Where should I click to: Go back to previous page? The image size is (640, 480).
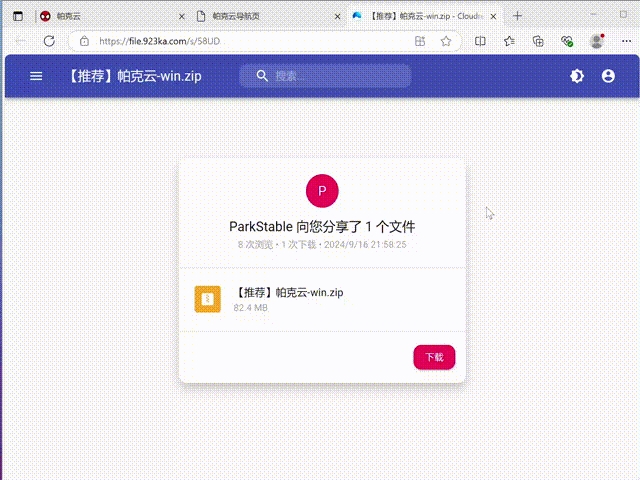tap(20, 41)
